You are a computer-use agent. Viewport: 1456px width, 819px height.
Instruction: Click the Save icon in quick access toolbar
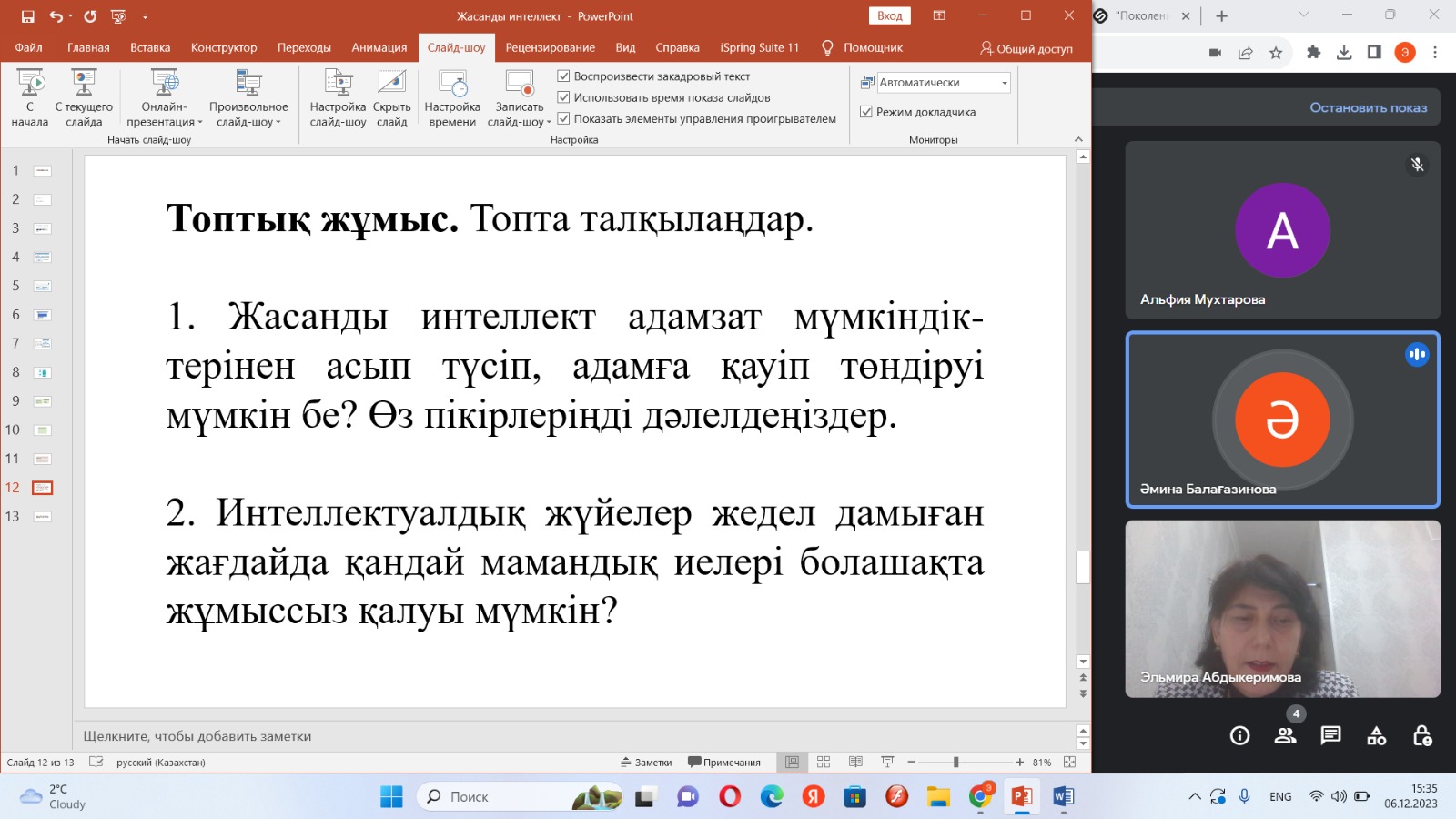[x=27, y=16]
